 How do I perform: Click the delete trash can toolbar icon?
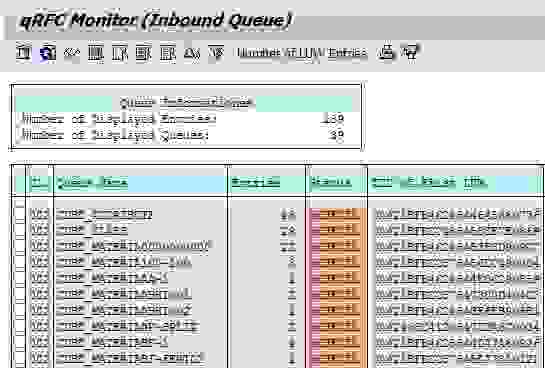[x=23, y=53]
